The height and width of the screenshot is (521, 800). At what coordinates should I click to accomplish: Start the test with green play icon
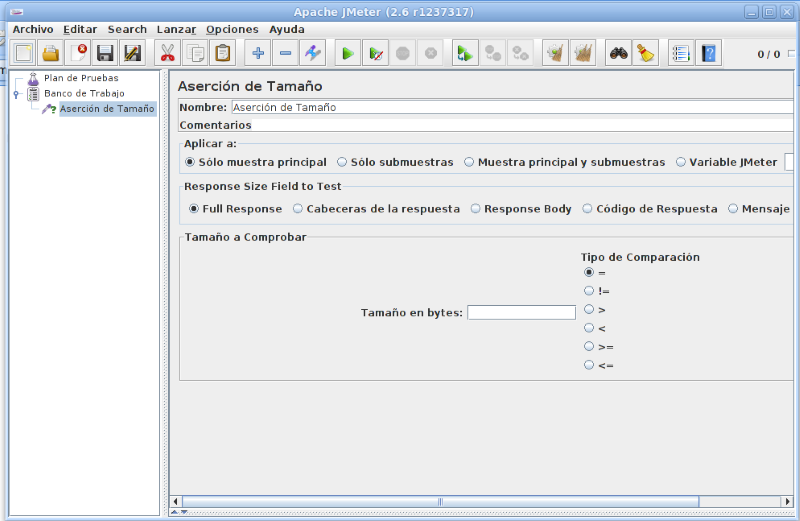point(348,53)
